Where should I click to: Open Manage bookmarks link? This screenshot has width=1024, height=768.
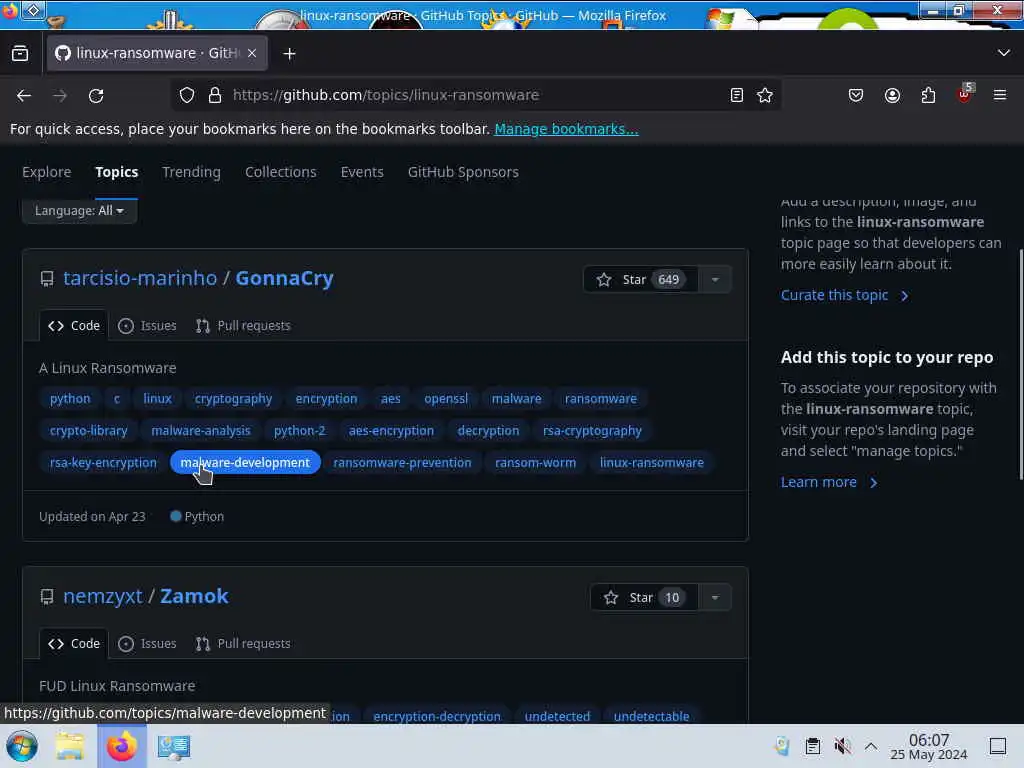566,129
